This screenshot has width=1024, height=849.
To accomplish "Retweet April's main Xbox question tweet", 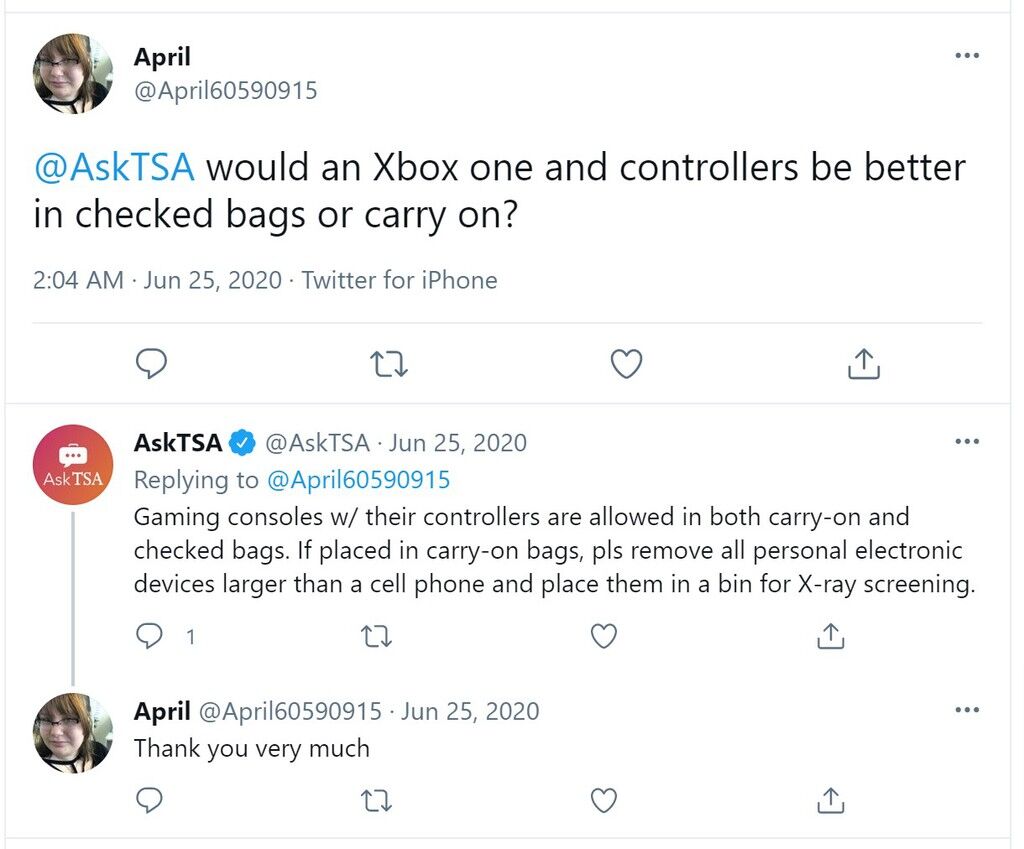I will (389, 364).
